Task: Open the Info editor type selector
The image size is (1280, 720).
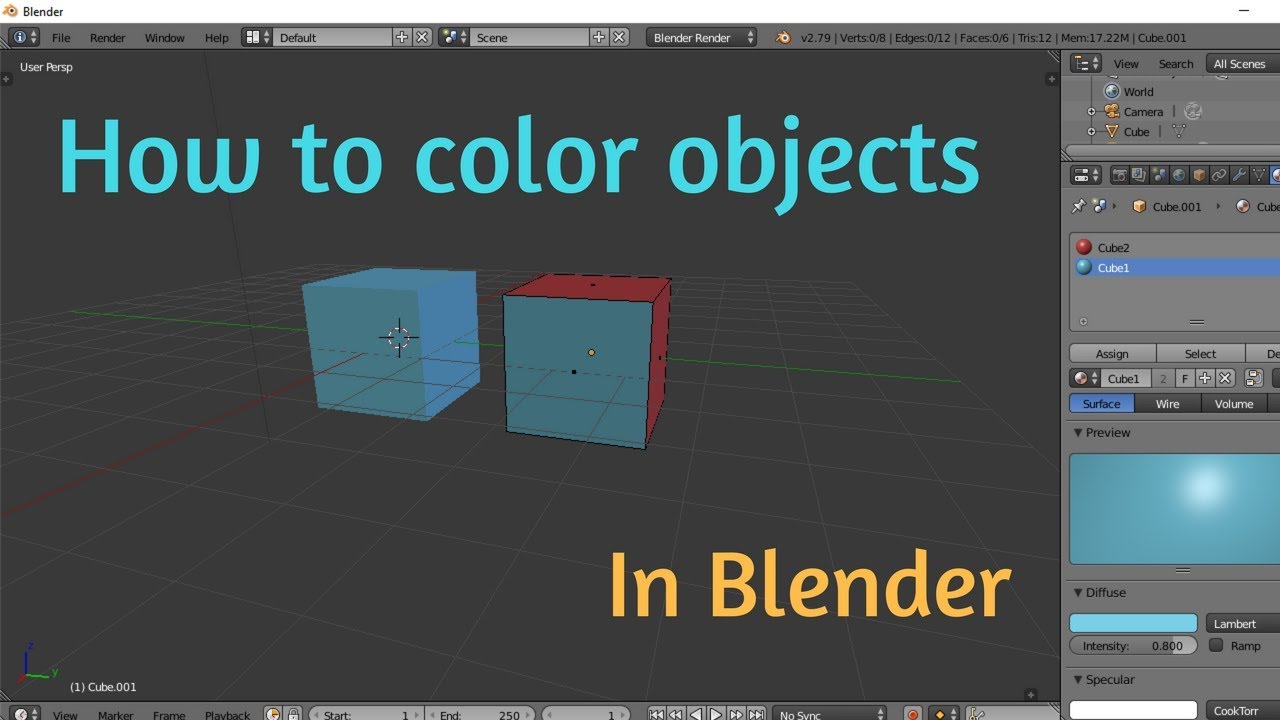Action: 24,37
